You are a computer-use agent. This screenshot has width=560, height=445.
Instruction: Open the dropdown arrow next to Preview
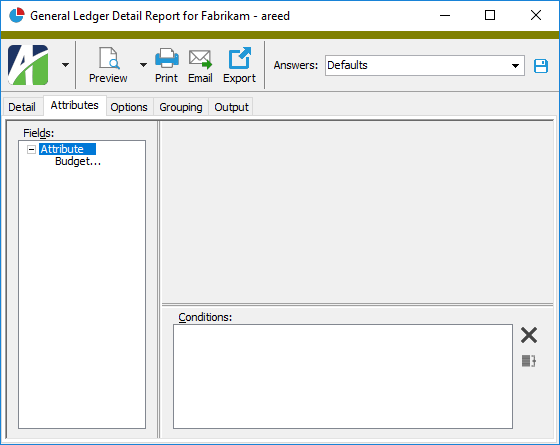point(143,65)
